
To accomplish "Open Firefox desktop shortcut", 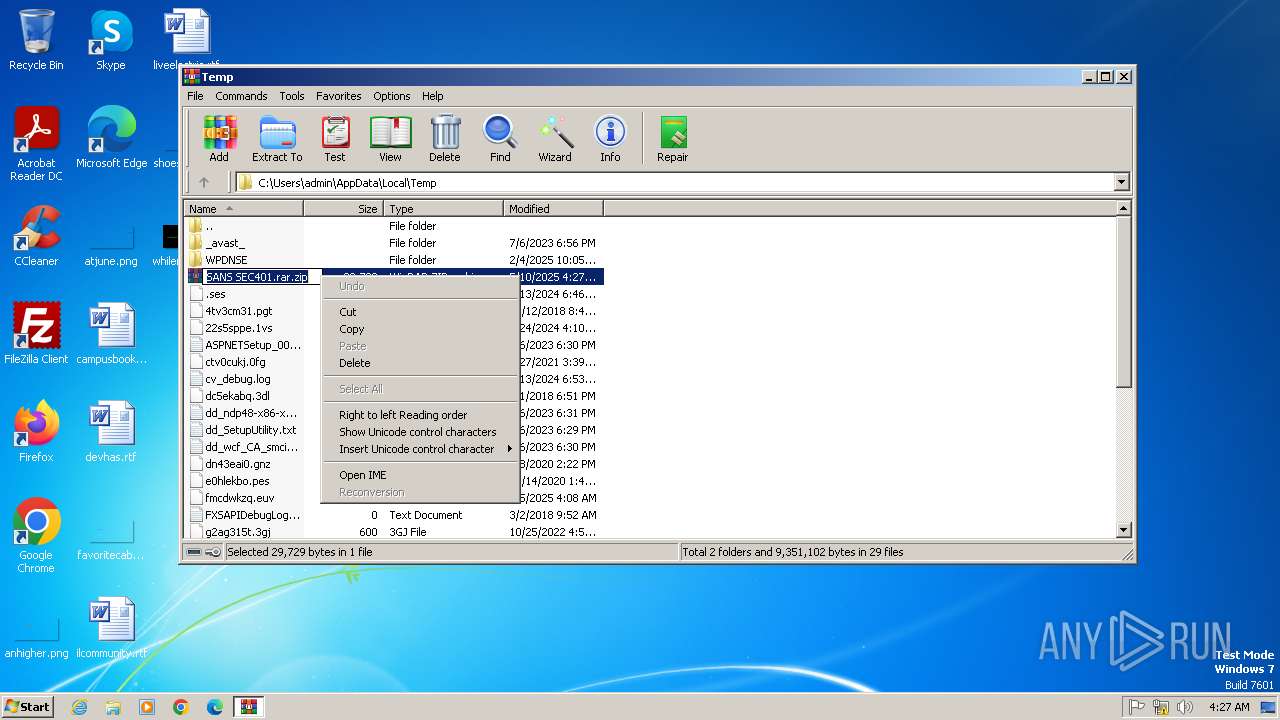I will (36, 432).
